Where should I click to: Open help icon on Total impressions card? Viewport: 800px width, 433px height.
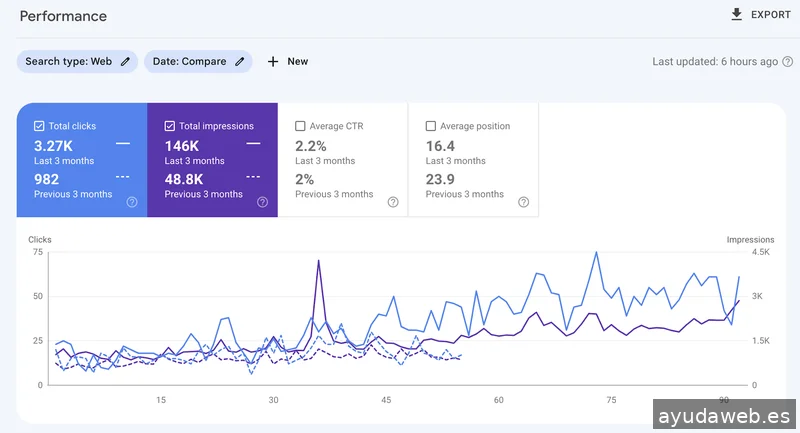(262, 202)
